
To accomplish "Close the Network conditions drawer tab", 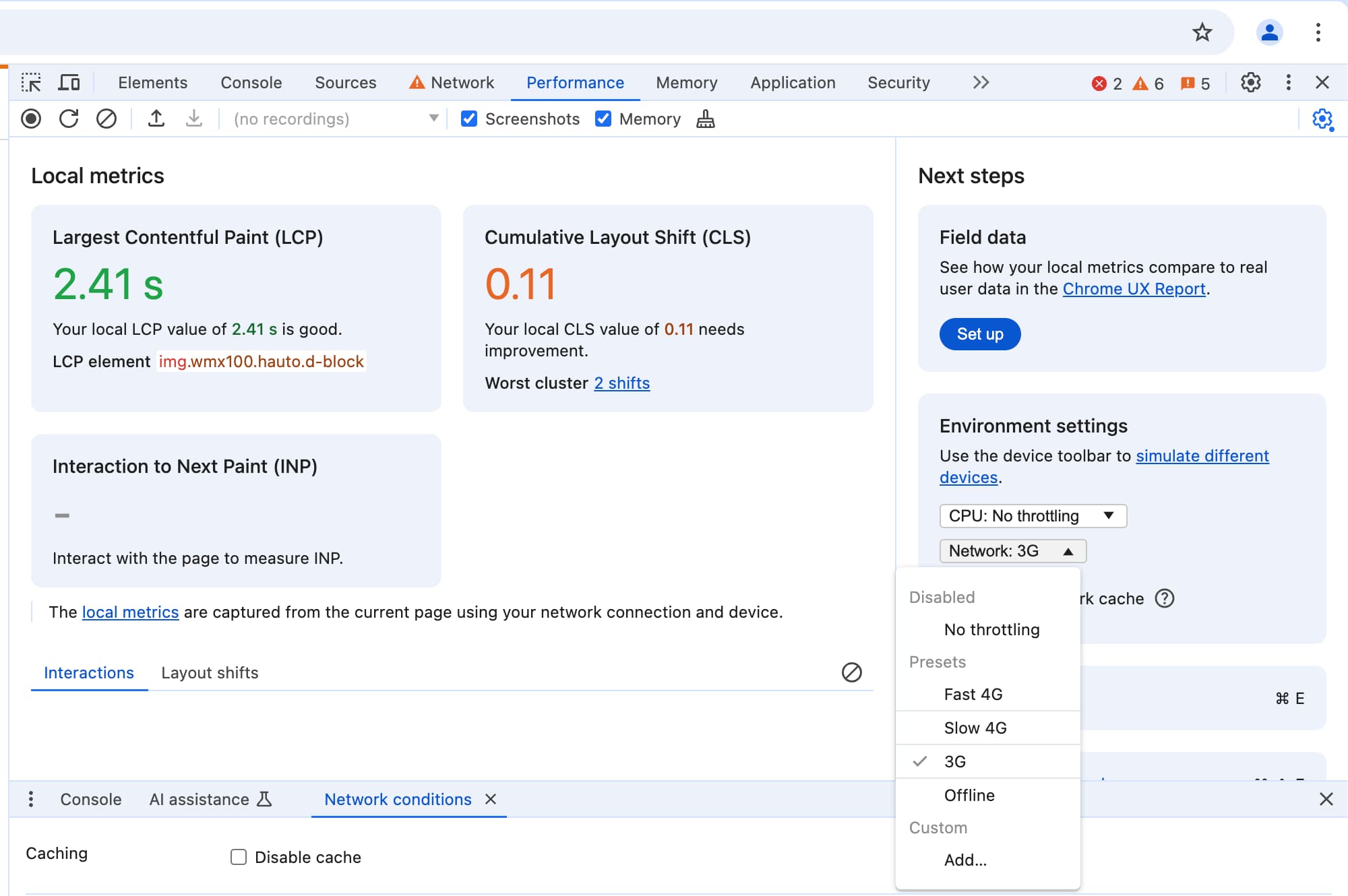I will coord(491,799).
